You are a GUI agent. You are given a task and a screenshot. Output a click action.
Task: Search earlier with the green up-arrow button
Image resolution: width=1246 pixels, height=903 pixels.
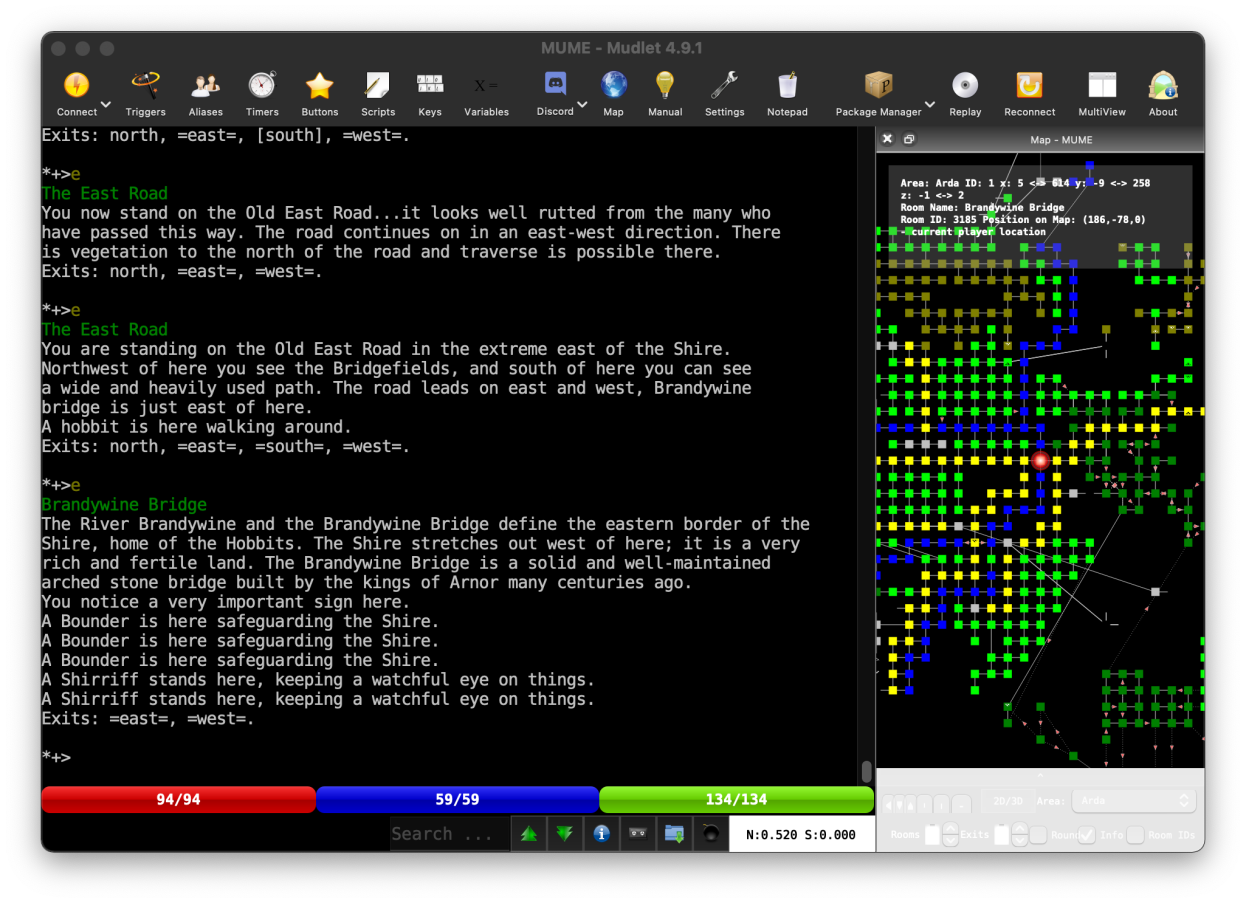[x=529, y=833]
